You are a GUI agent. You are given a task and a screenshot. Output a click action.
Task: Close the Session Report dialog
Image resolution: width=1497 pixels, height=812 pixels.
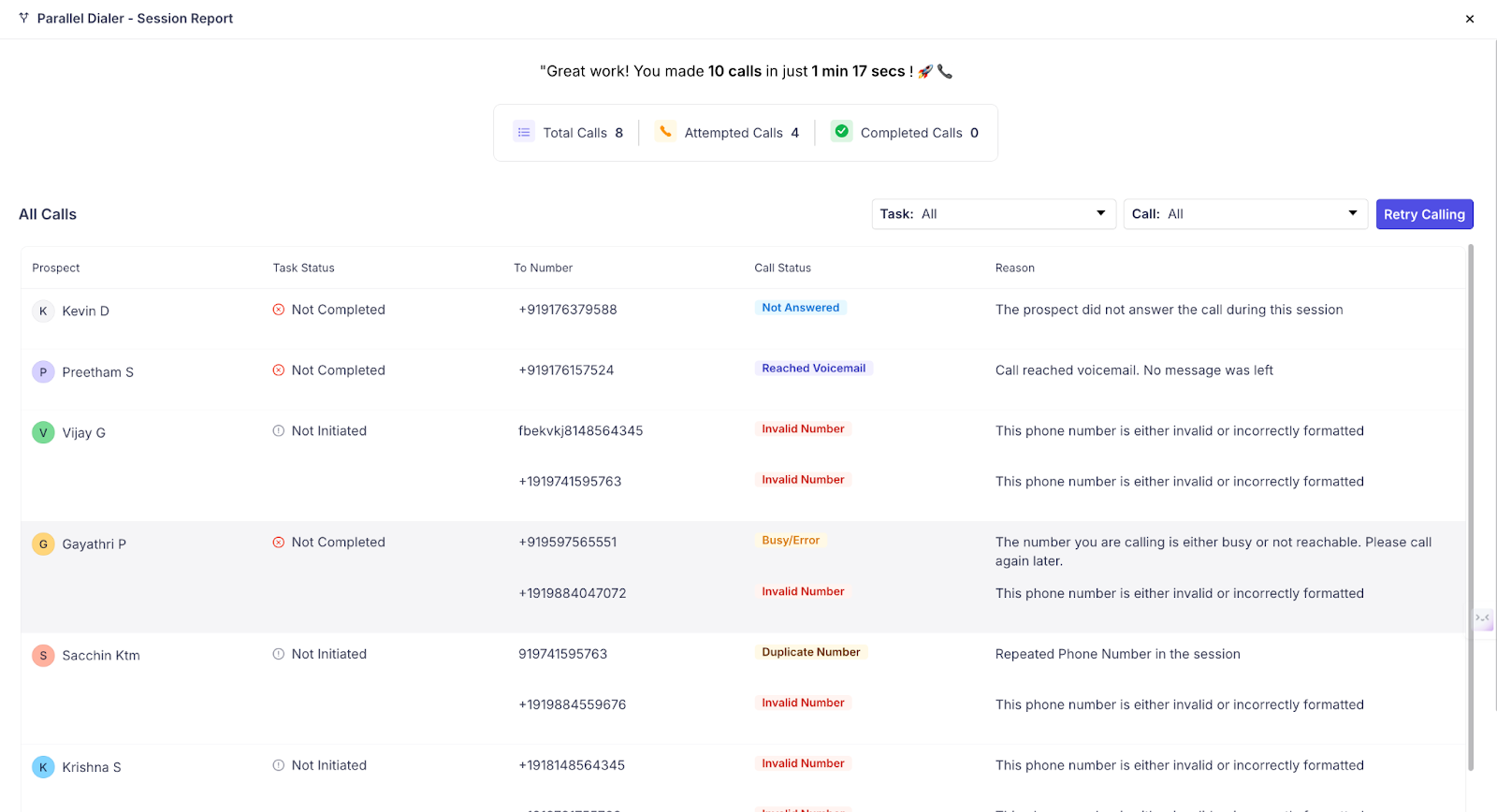1470,19
